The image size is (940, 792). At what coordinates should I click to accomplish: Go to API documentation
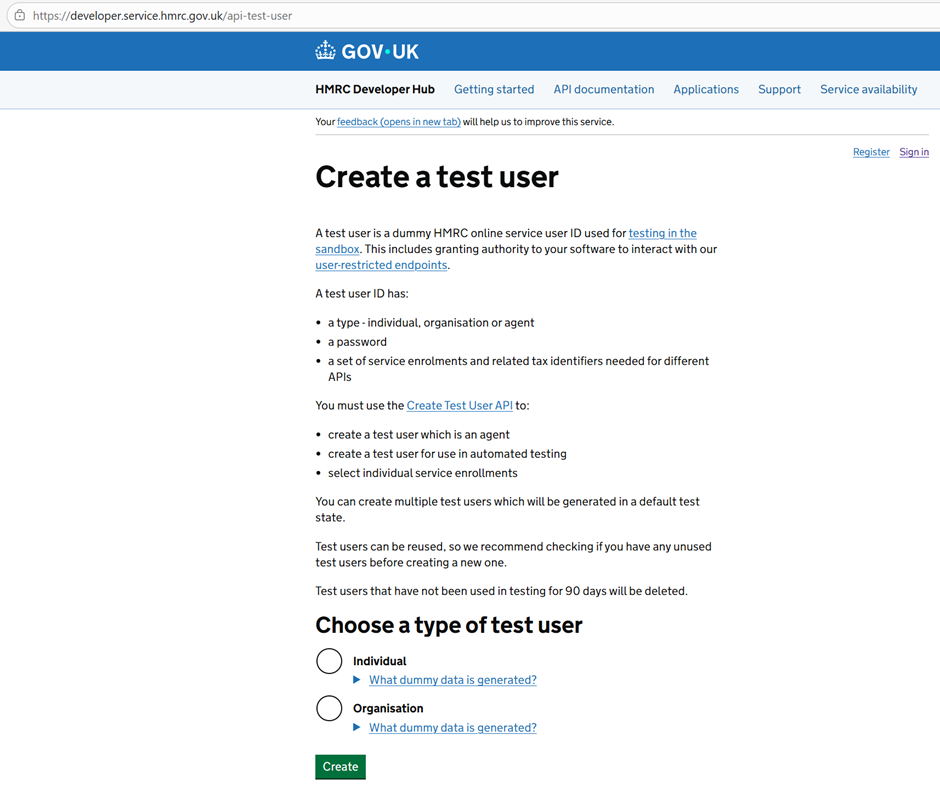604,89
